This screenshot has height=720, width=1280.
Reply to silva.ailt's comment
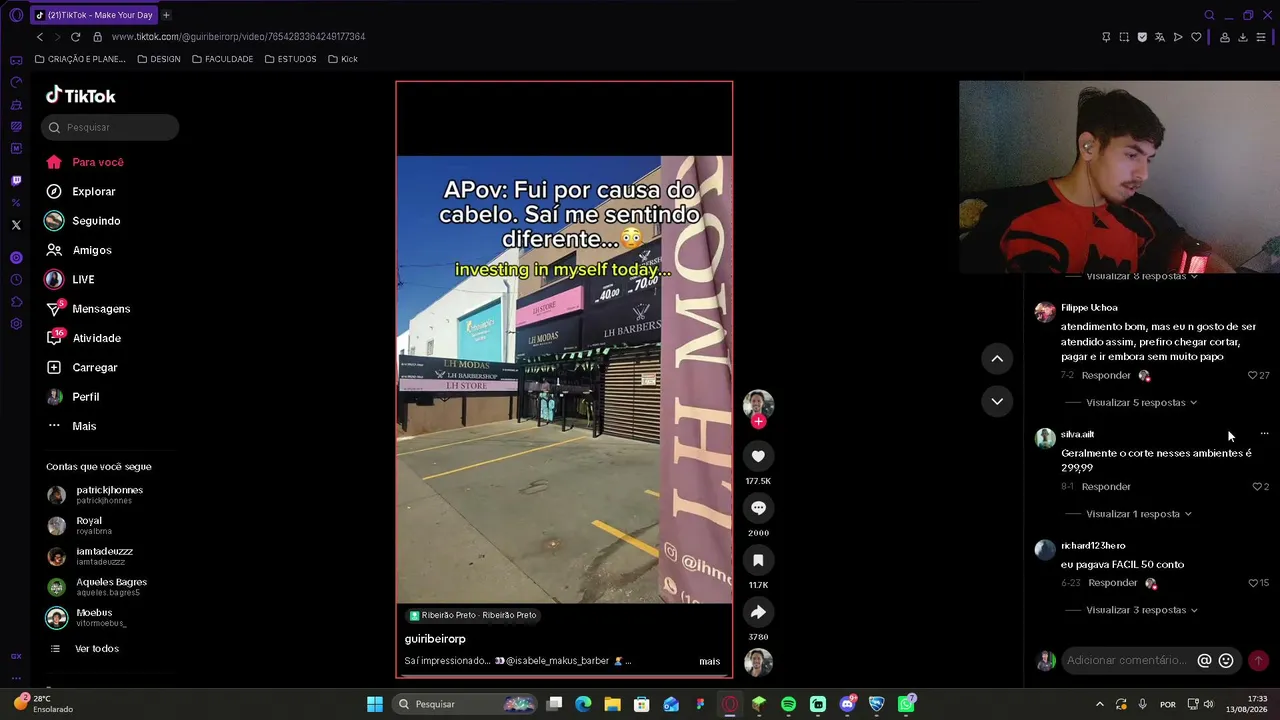(1106, 487)
